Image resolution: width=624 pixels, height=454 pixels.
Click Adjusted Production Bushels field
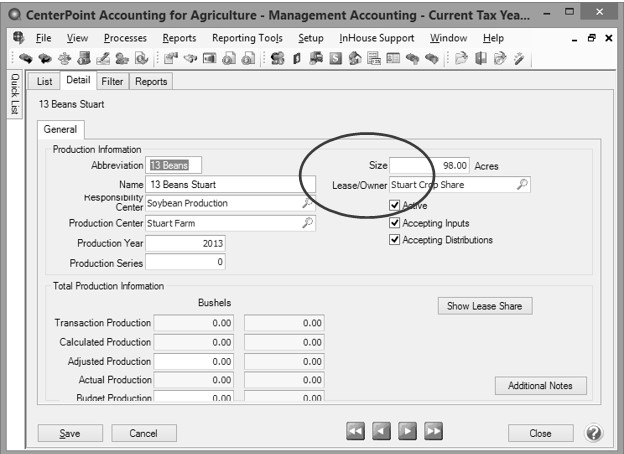coord(194,361)
